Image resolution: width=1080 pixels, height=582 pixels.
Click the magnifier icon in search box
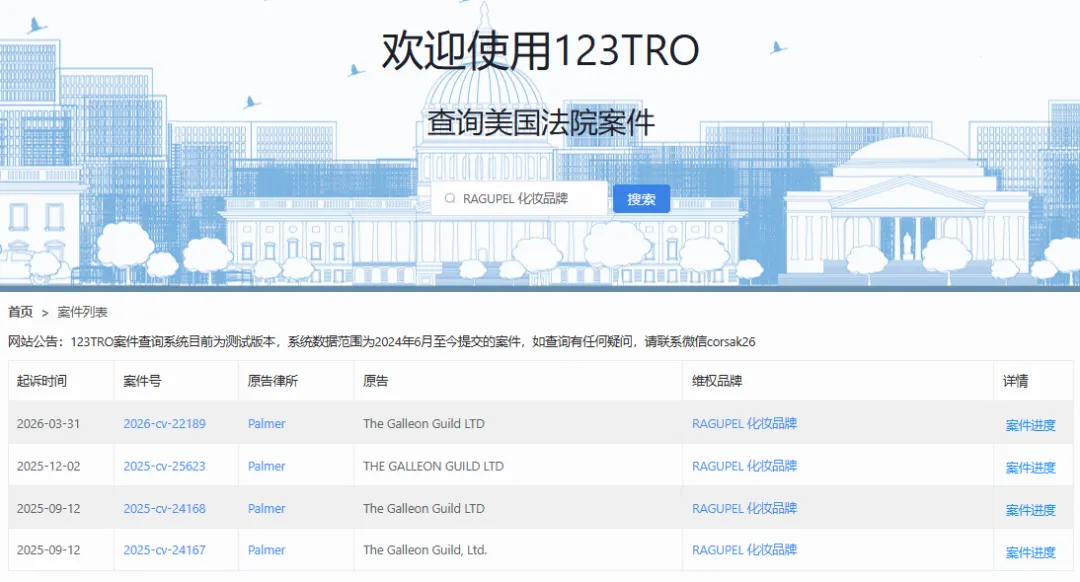click(450, 198)
